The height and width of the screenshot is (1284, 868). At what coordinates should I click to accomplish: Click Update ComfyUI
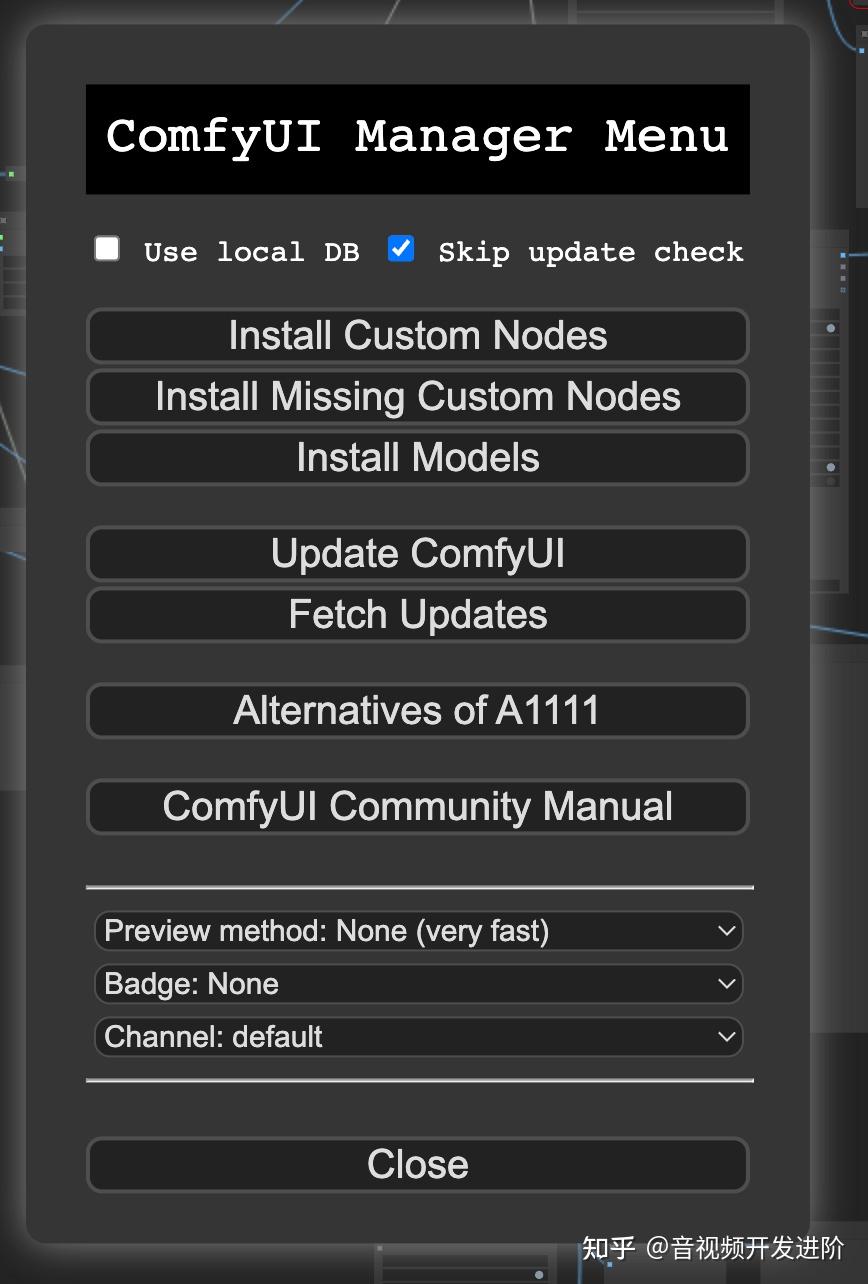point(417,553)
